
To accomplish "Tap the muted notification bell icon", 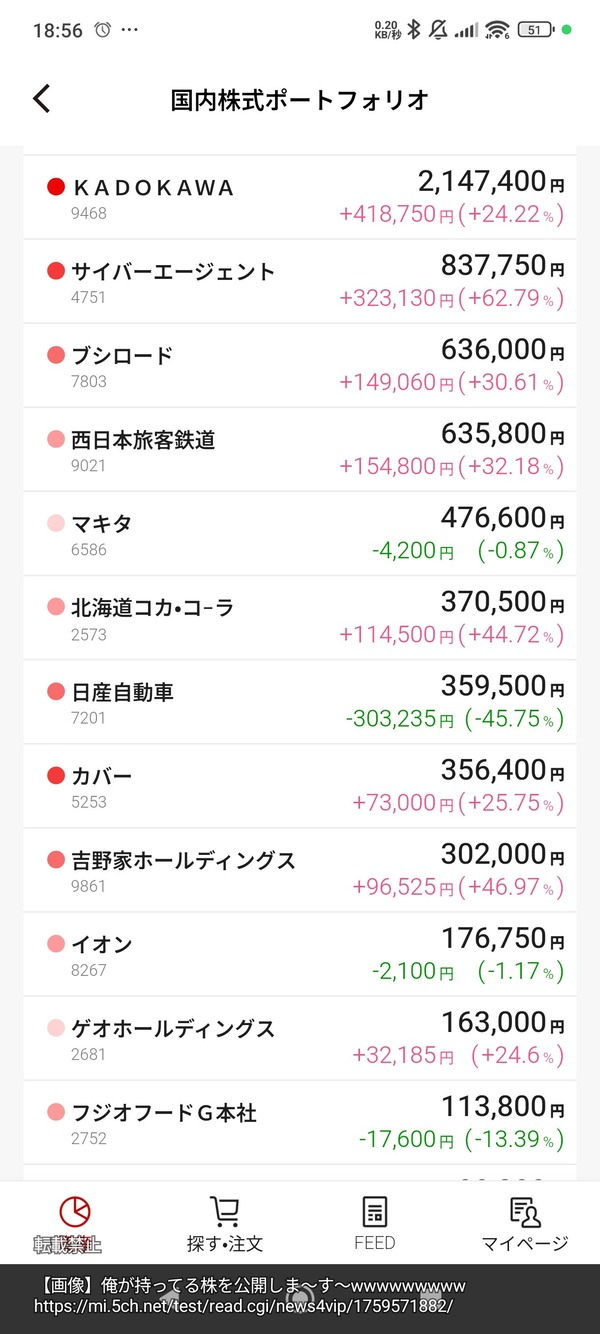I will pos(438,30).
